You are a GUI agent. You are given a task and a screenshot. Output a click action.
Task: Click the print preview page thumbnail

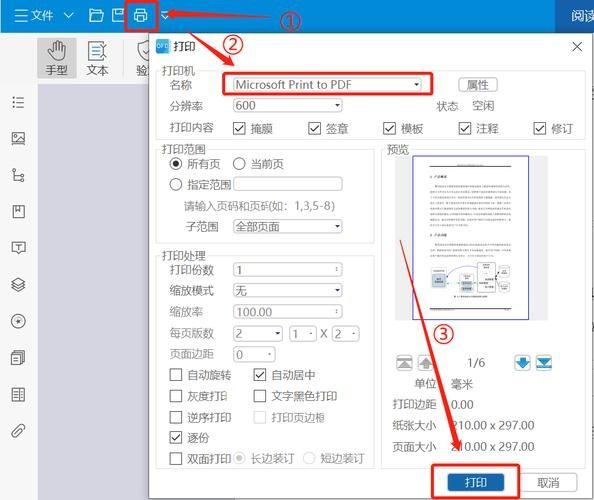coord(471,238)
